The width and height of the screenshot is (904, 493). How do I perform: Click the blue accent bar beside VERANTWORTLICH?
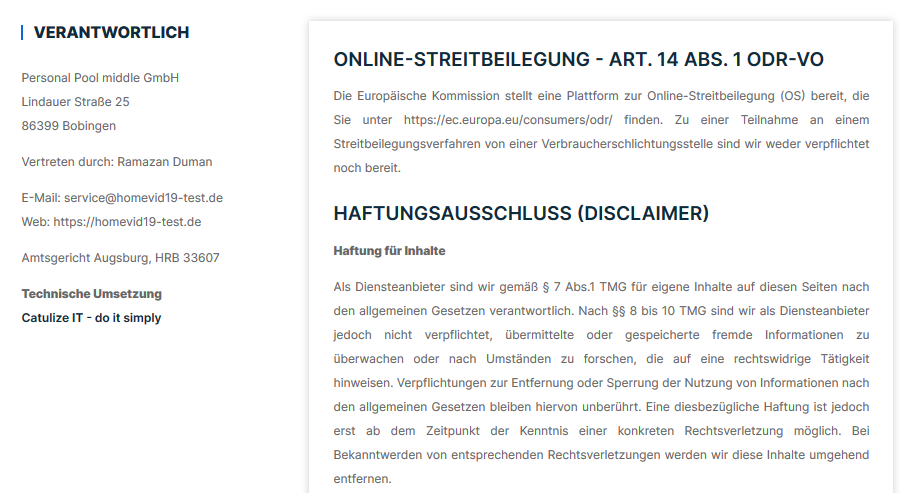[22, 33]
